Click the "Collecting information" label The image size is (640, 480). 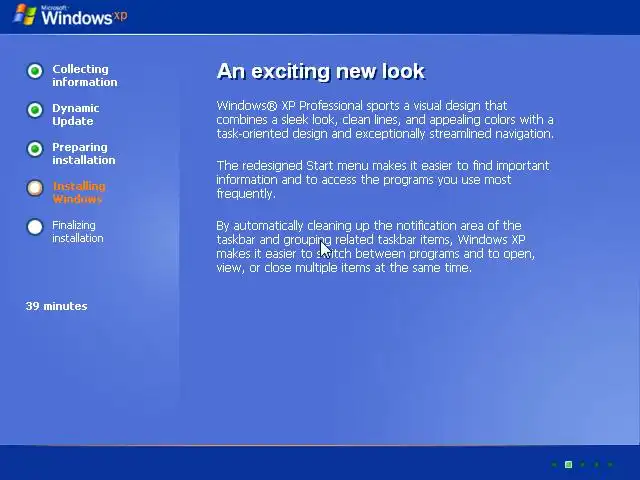click(84, 76)
